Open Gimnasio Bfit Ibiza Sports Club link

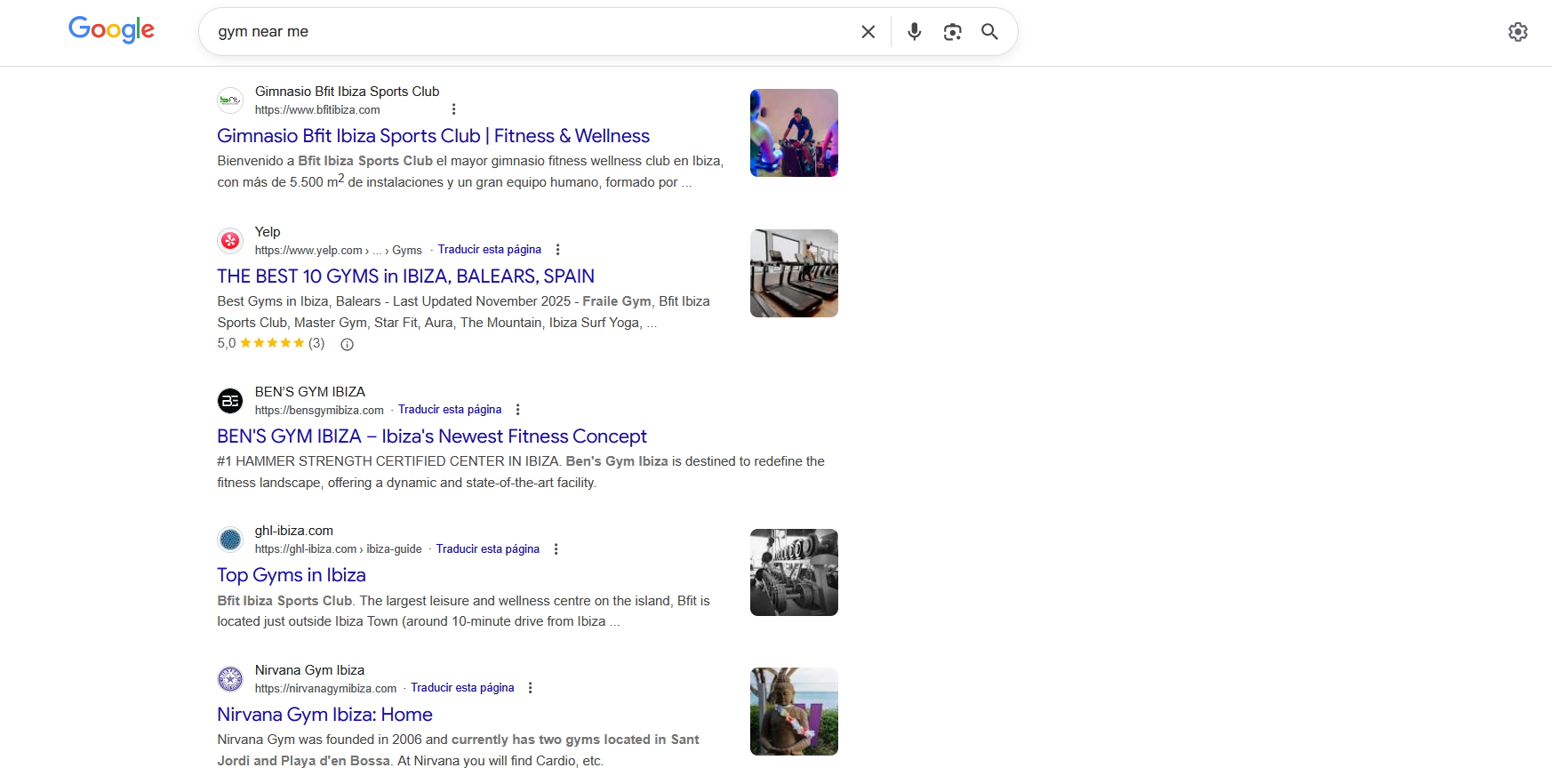click(x=433, y=136)
